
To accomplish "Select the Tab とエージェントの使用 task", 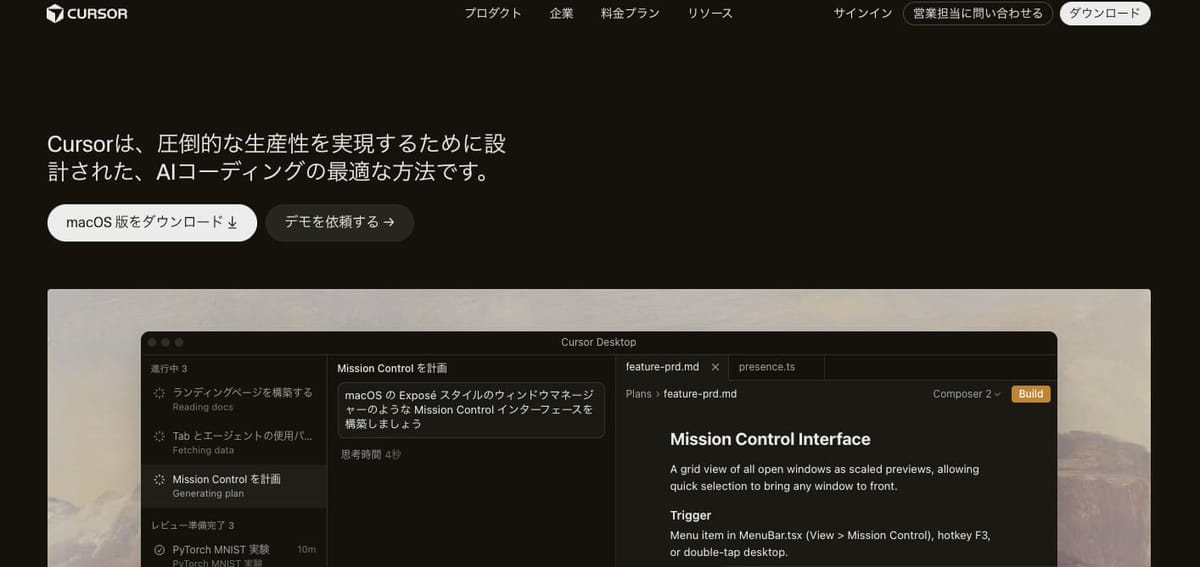I will point(234,442).
